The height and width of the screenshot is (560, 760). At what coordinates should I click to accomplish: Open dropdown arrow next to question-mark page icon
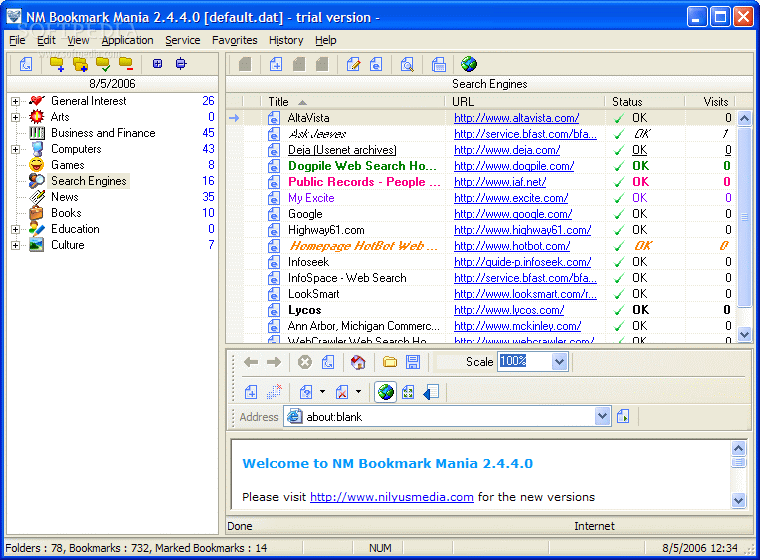click(322, 392)
